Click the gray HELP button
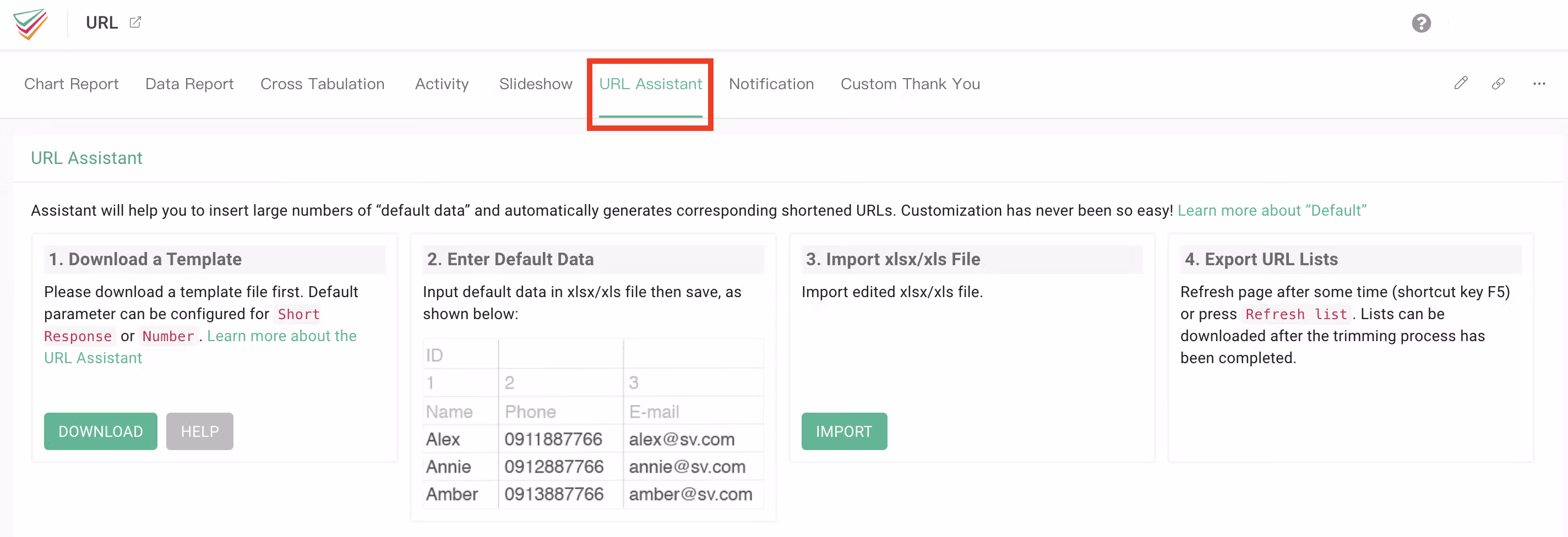The image size is (1568, 537). coord(200,431)
